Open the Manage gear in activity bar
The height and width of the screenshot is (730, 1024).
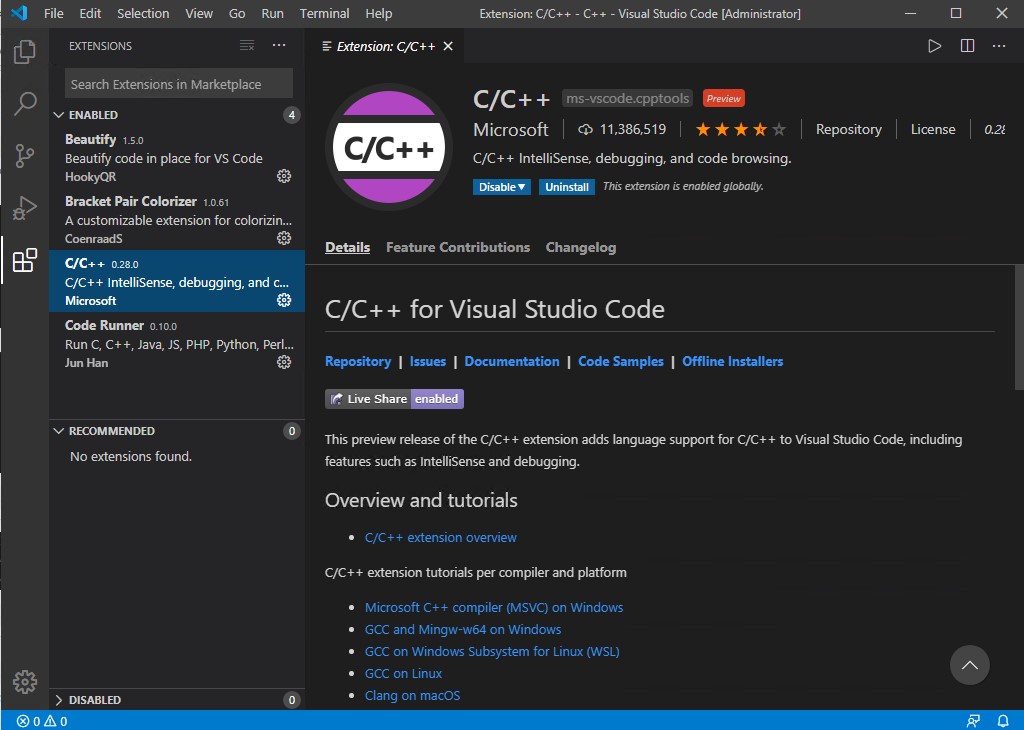tap(25, 682)
